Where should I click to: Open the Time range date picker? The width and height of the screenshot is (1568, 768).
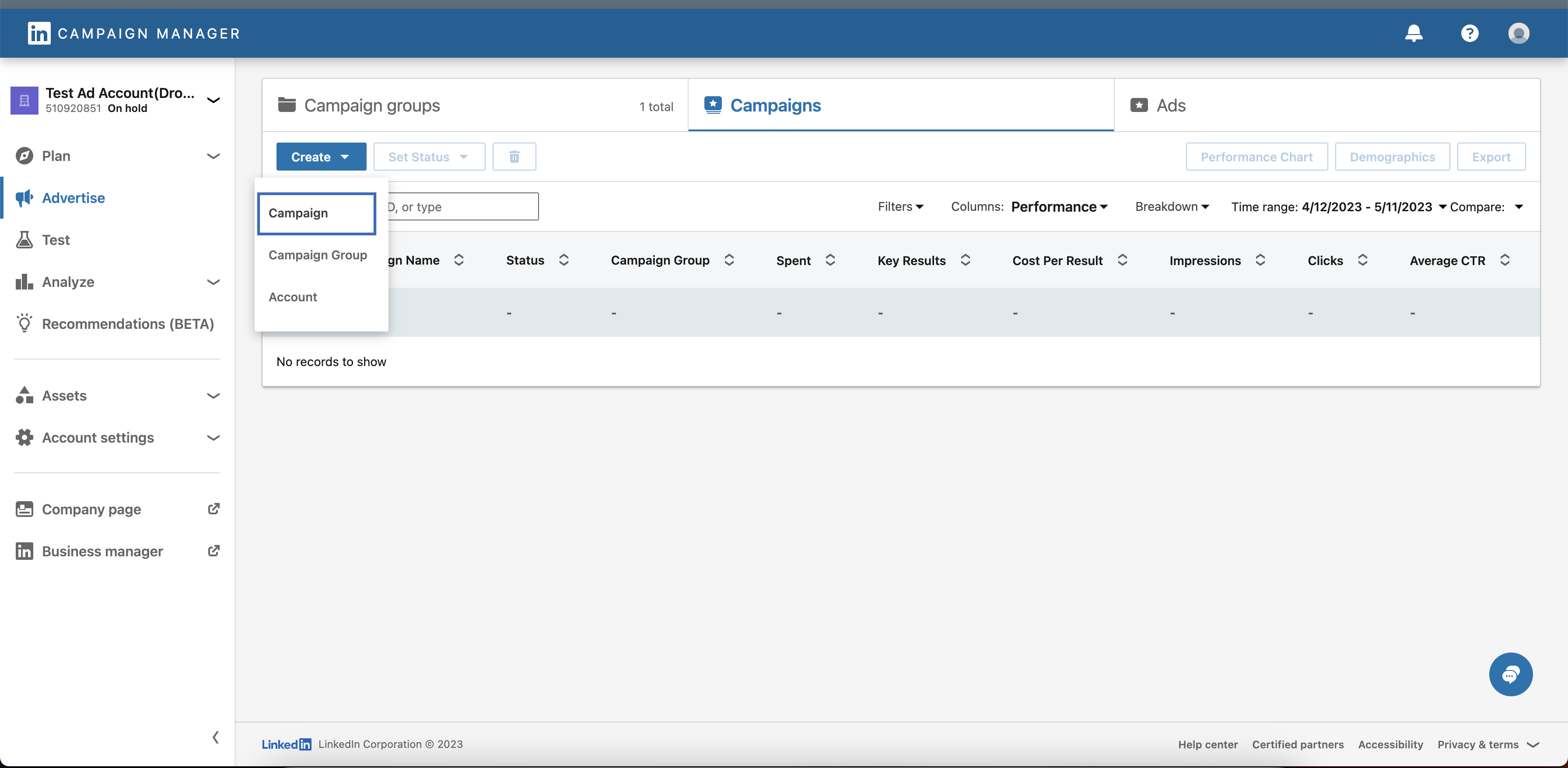click(1367, 207)
